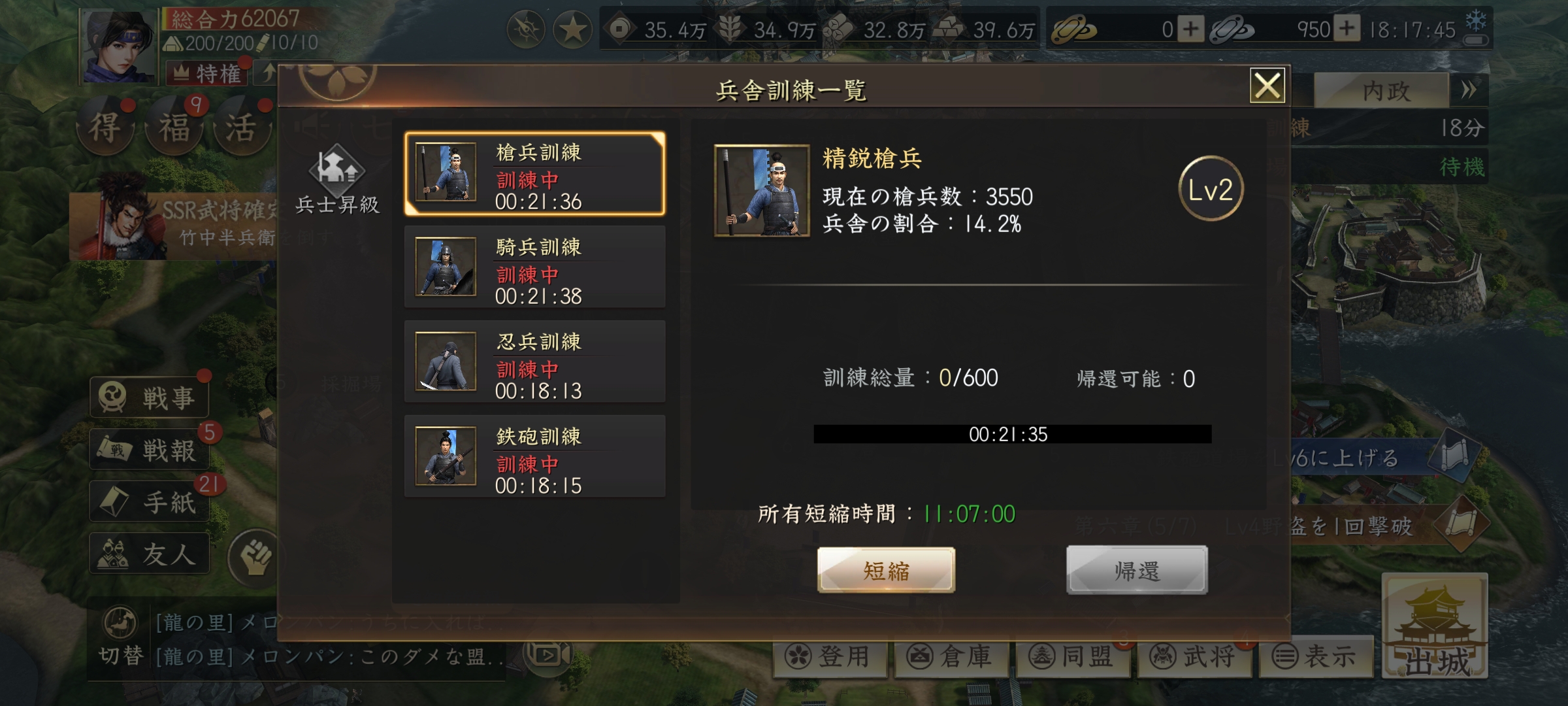Click the 短縮 shorten button
The image size is (1568, 706).
886,570
